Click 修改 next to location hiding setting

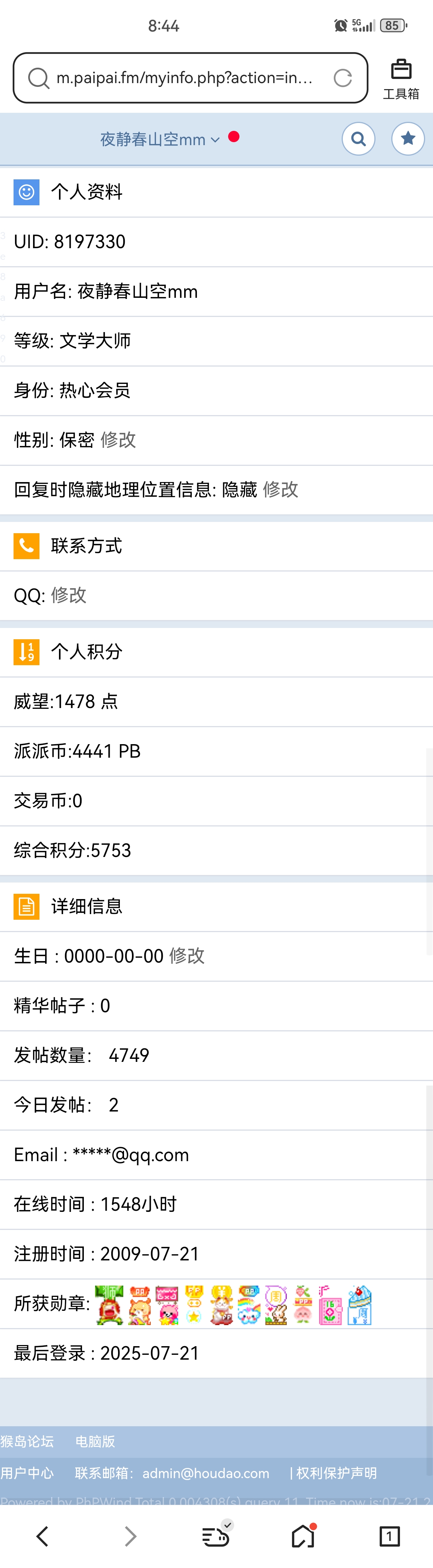pyautogui.click(x=280, y=490)
